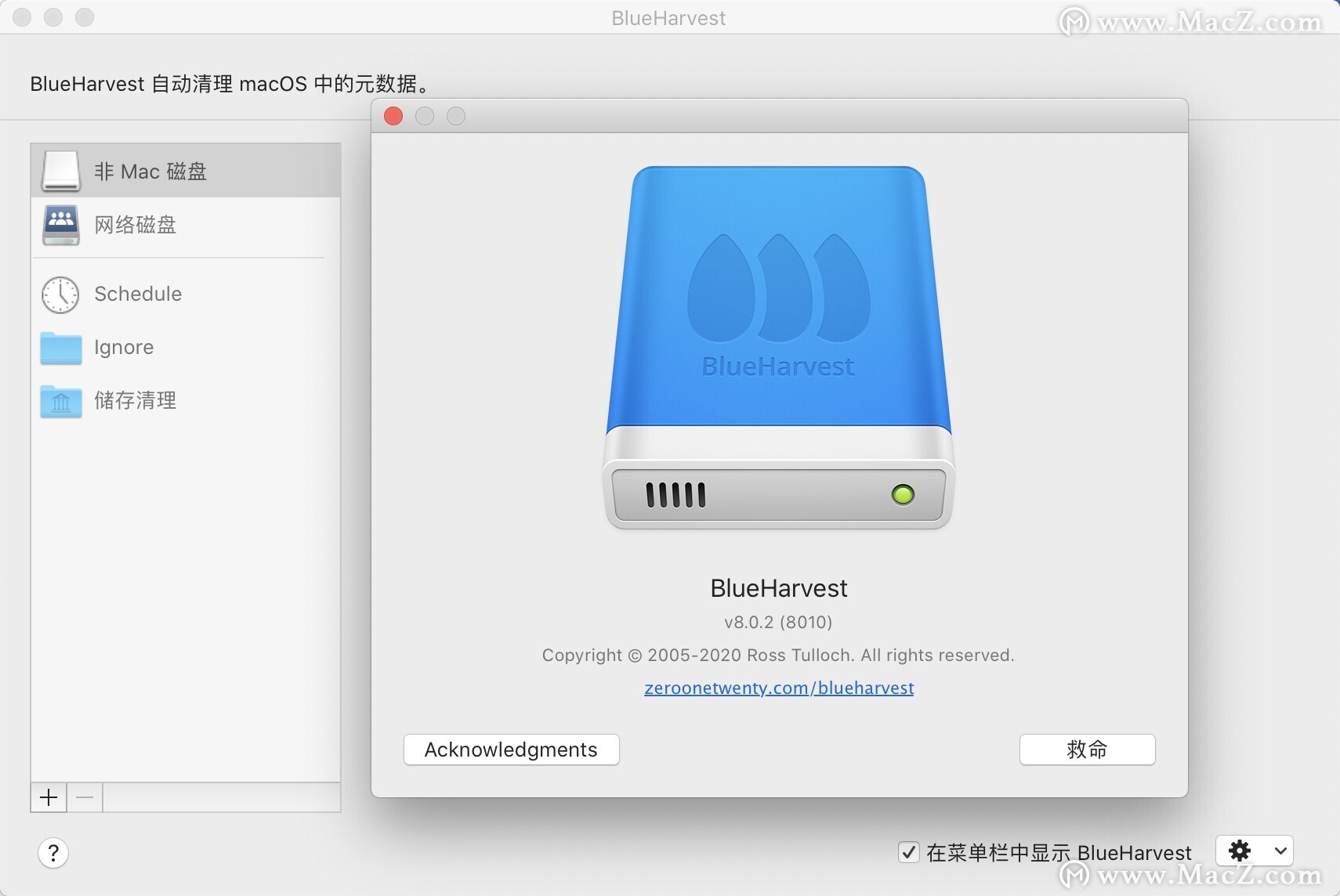1340x896 pixels.
Task: Open help with the question mark button
Action: pos(53,853)
